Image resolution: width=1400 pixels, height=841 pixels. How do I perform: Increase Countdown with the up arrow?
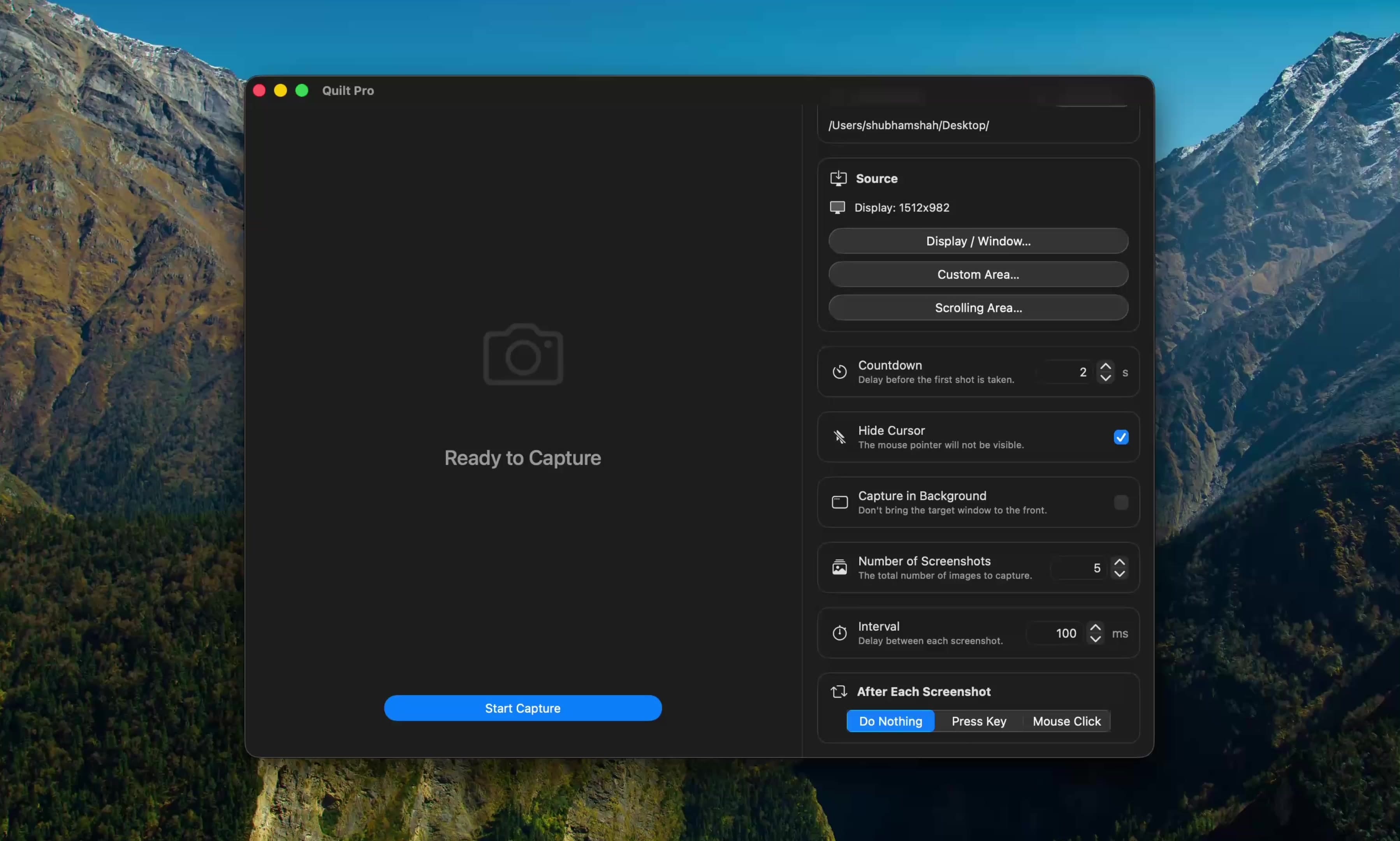coord(1105,366)
